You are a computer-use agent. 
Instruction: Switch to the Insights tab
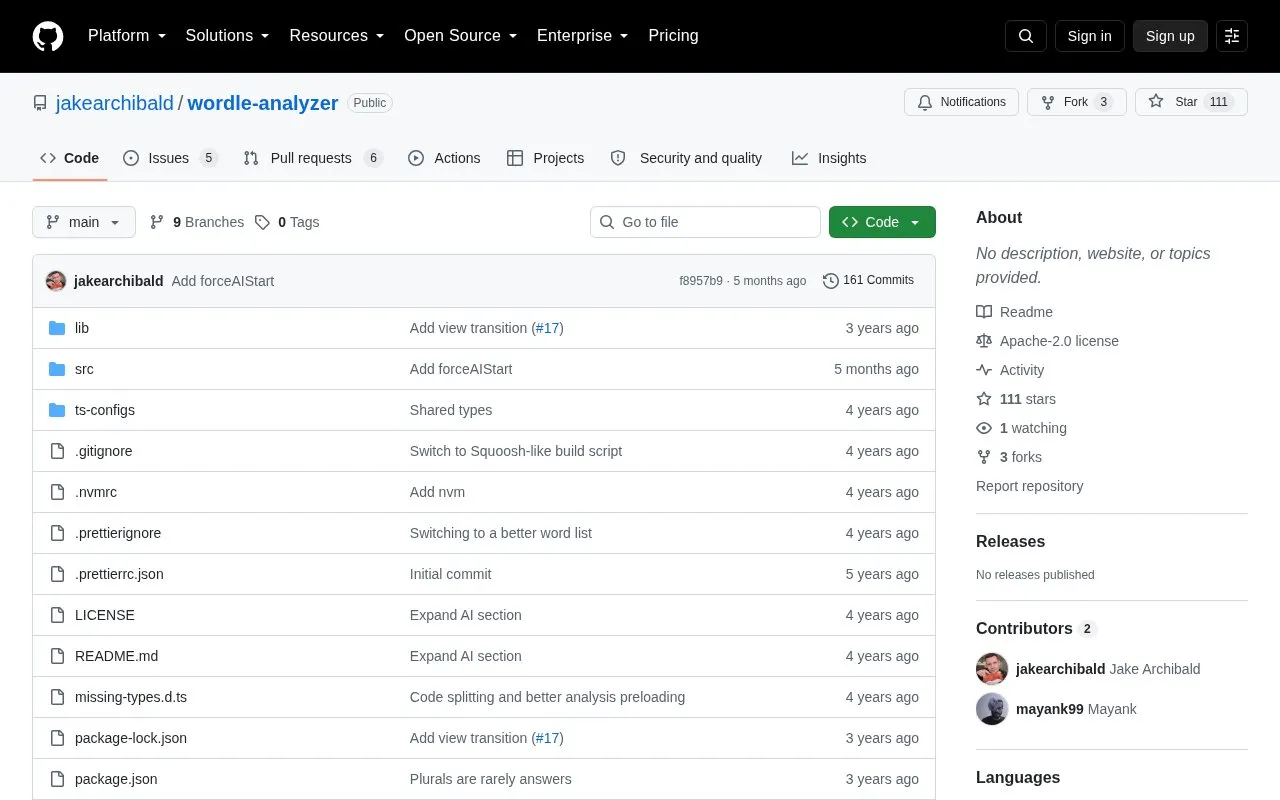829,158
